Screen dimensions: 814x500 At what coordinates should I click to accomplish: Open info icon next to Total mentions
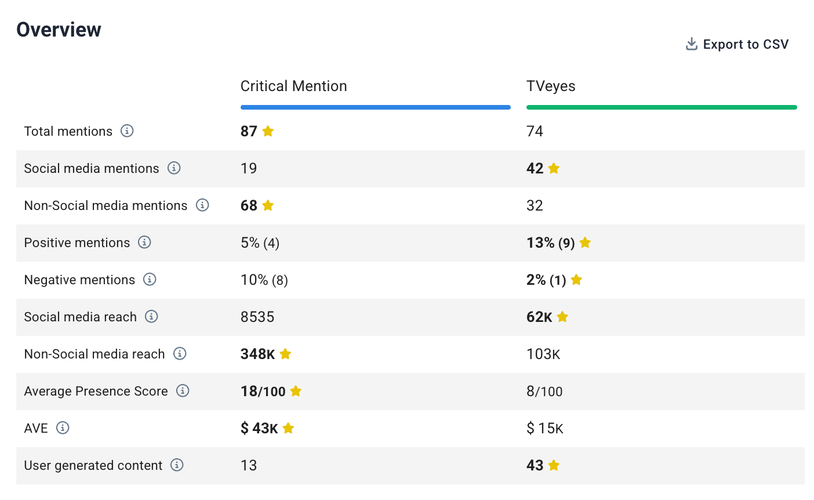tap(127, 131)
